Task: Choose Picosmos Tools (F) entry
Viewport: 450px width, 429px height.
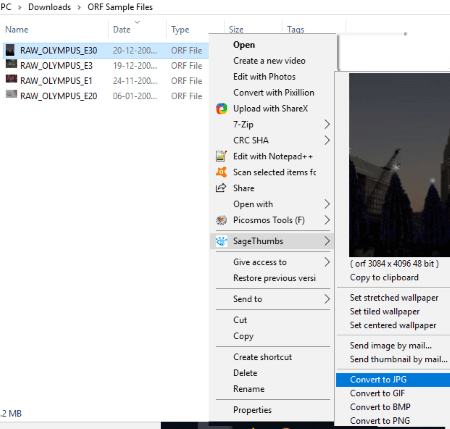Action: (269, 220)
